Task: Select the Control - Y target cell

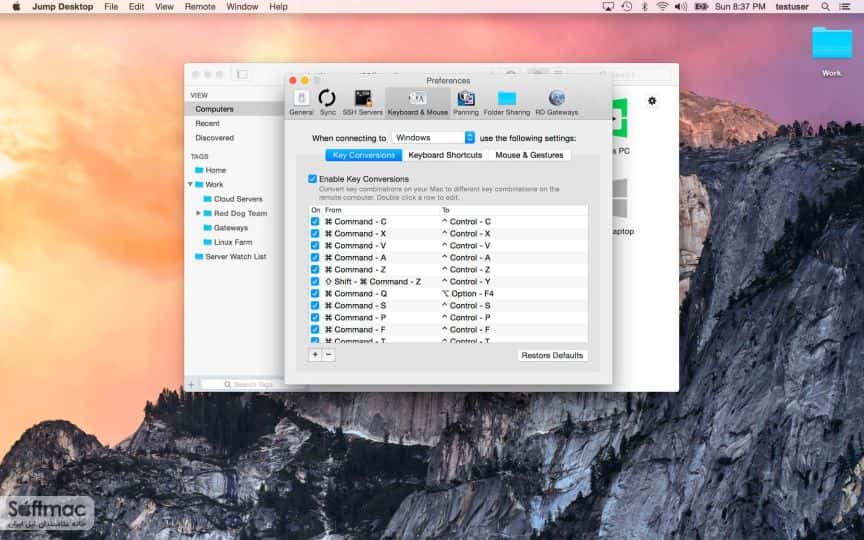Action: [x=466, y=282]
